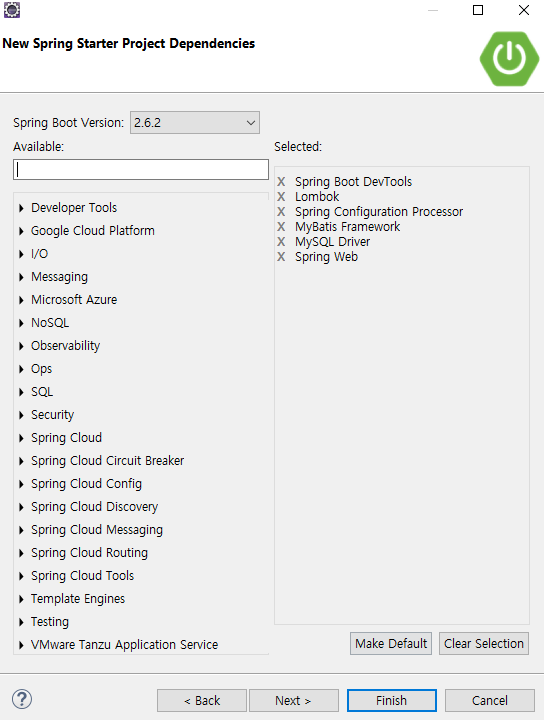Remove Spring Configuration Processor via its X icon

pos(281,212)
